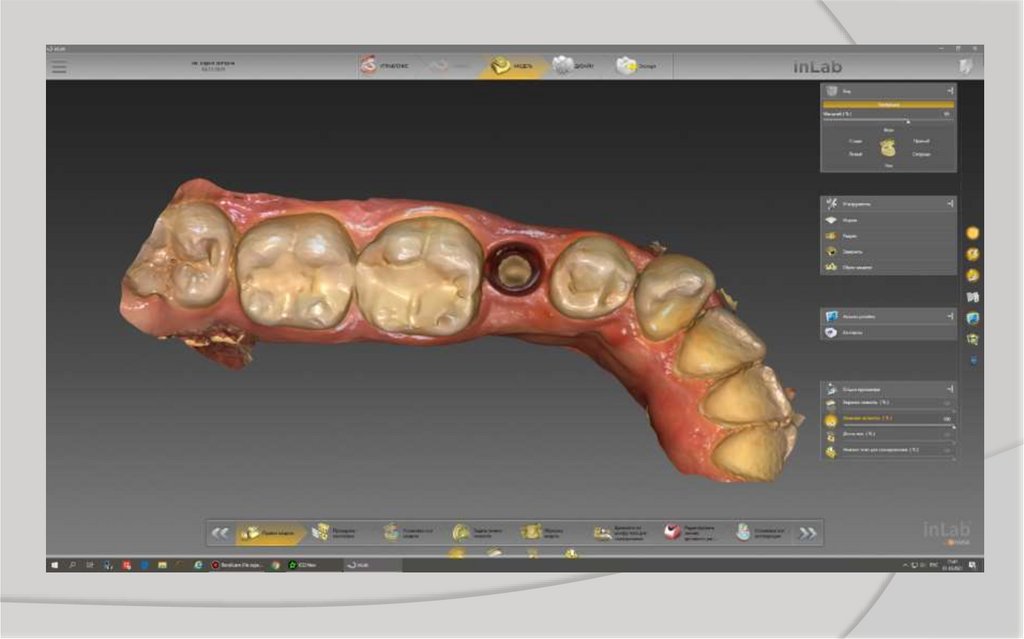Go back with the double-left arrows in step bar
This screenshot has height=639, width=1024.
coord(220,533)
